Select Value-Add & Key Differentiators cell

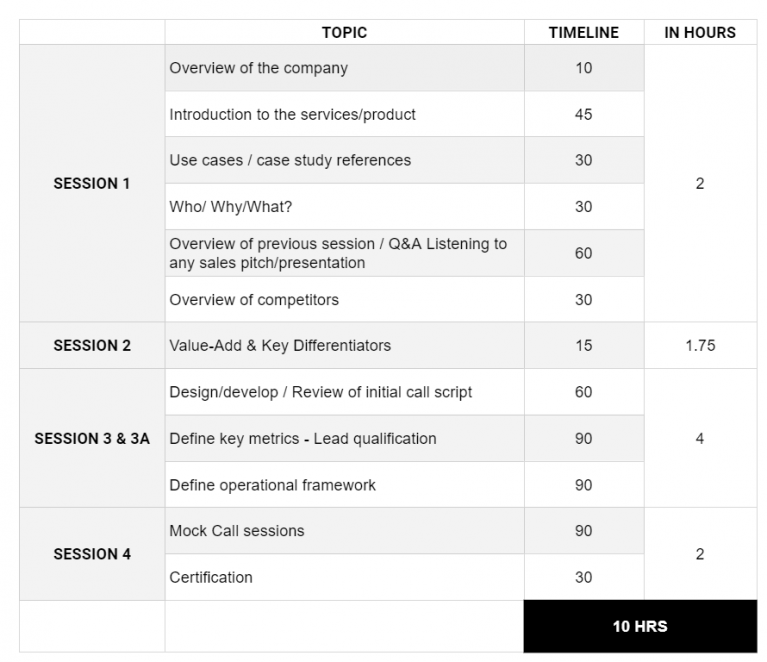coord(344,345)
